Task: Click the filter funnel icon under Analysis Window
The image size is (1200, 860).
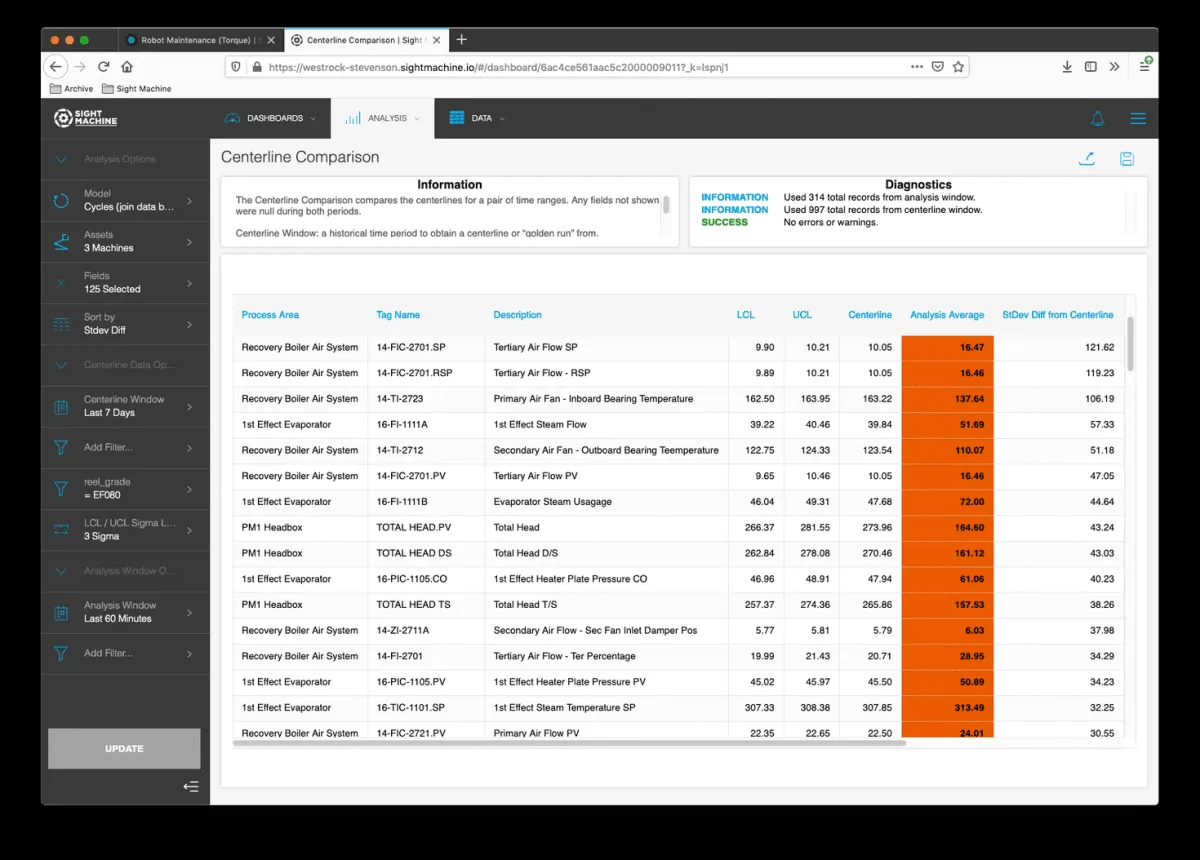Action: 61,653
